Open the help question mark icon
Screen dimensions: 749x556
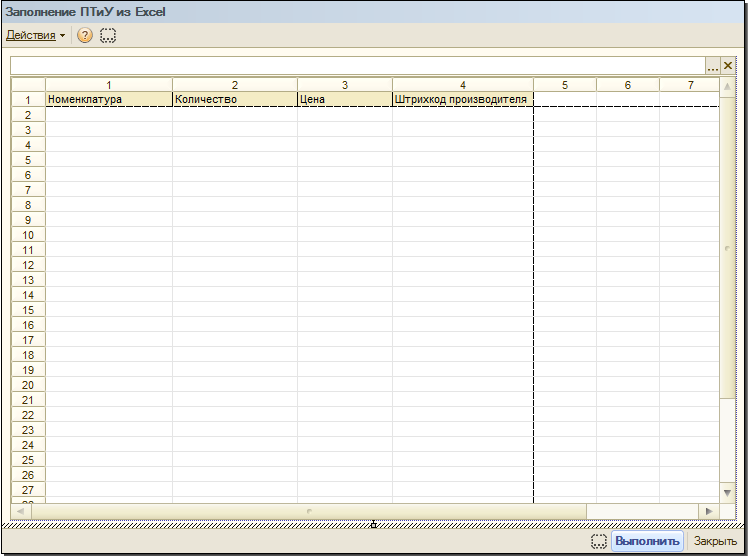point(85,35)
